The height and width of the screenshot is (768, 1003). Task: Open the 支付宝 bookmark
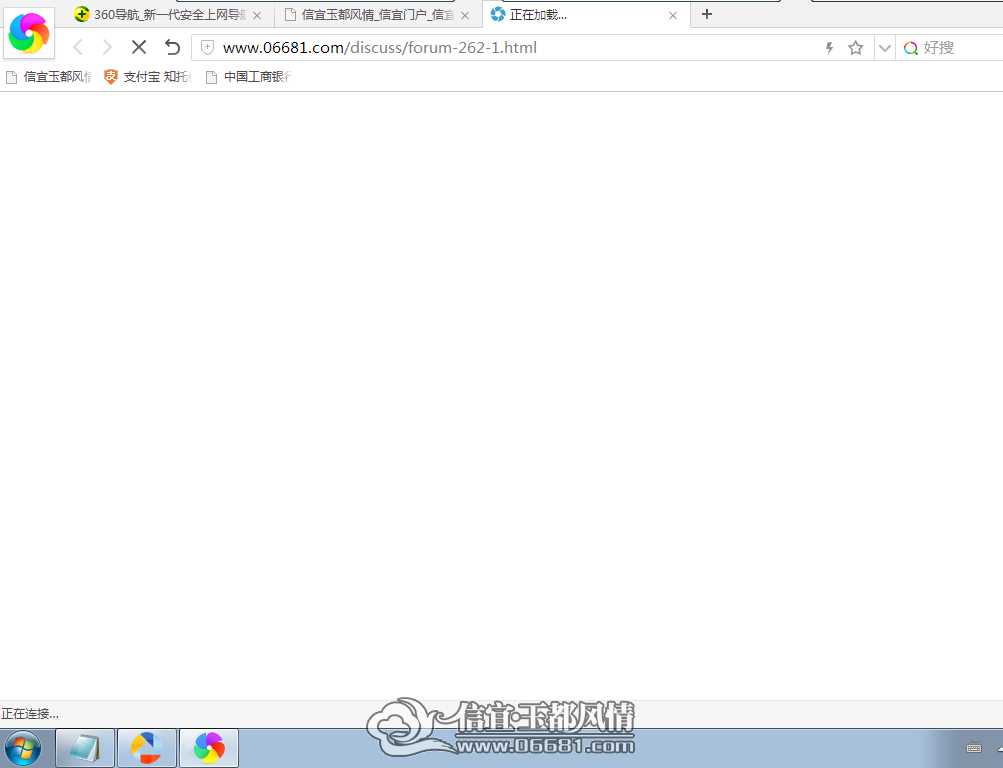click(x=147, y=77)
